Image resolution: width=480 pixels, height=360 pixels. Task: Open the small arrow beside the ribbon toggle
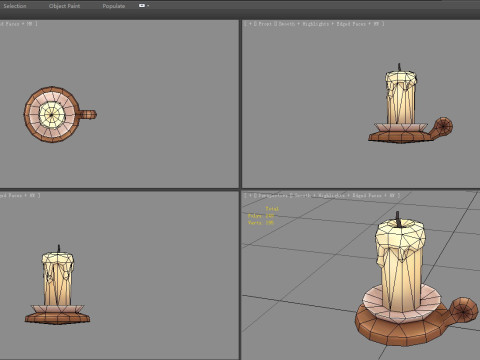(148, 5)
